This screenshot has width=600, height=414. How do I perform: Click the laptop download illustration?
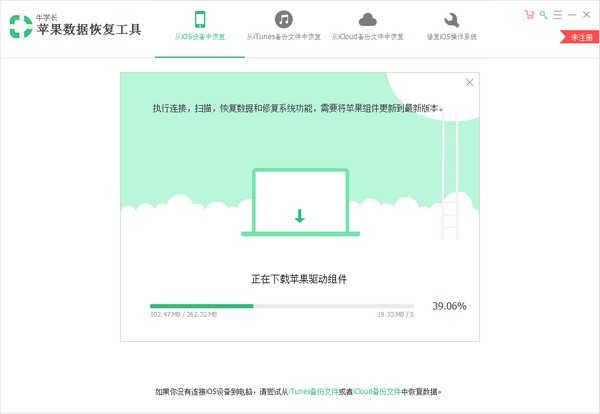[x=299, y=202]
